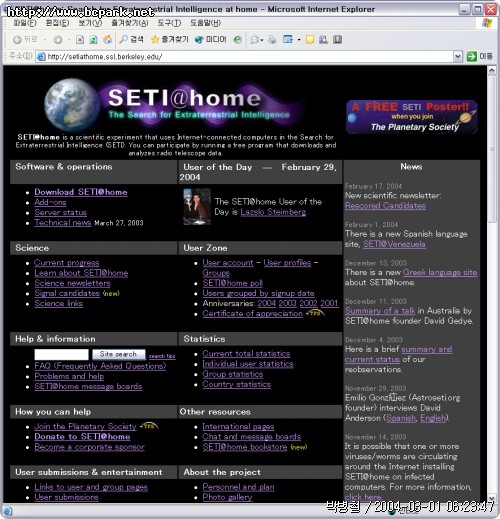Open the 보기(V) menu
The height and width of the screenshot is (519, 500).
[90, 23]
